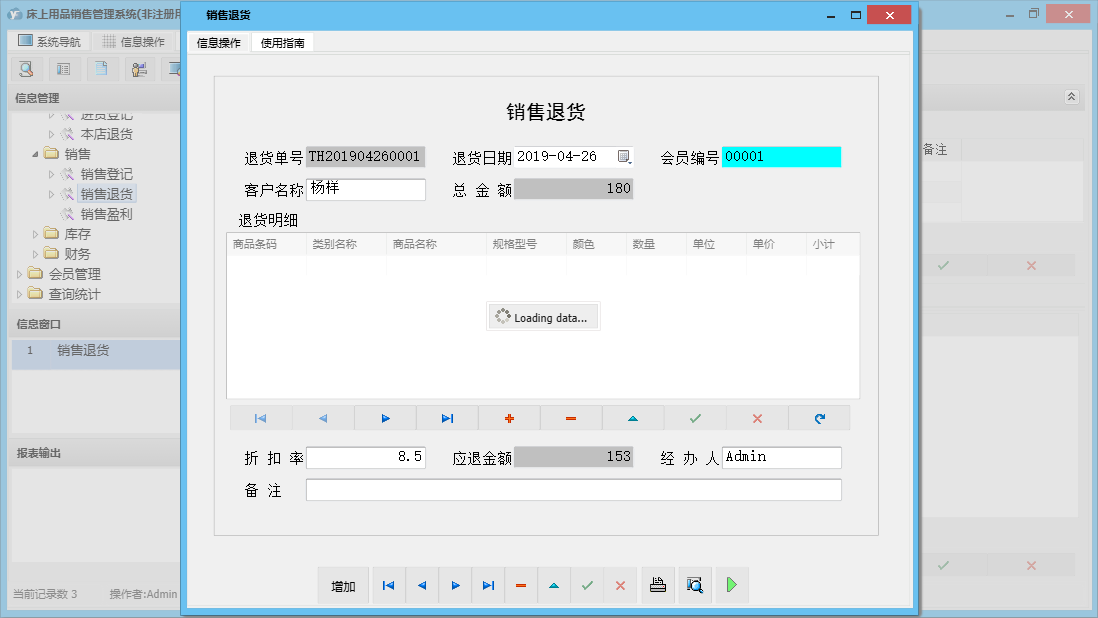This screenshot has width=1098, height=618.
Task: Click the operator management icon in the top toolbar
Action: click(x=138, y=69)
